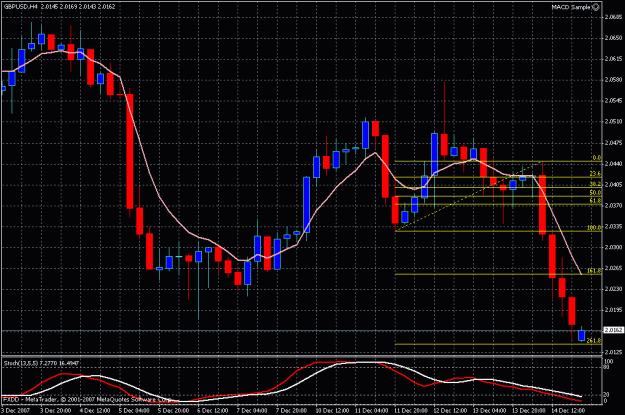Select the Fibonacci 61.8 level label

coord(595,201)
